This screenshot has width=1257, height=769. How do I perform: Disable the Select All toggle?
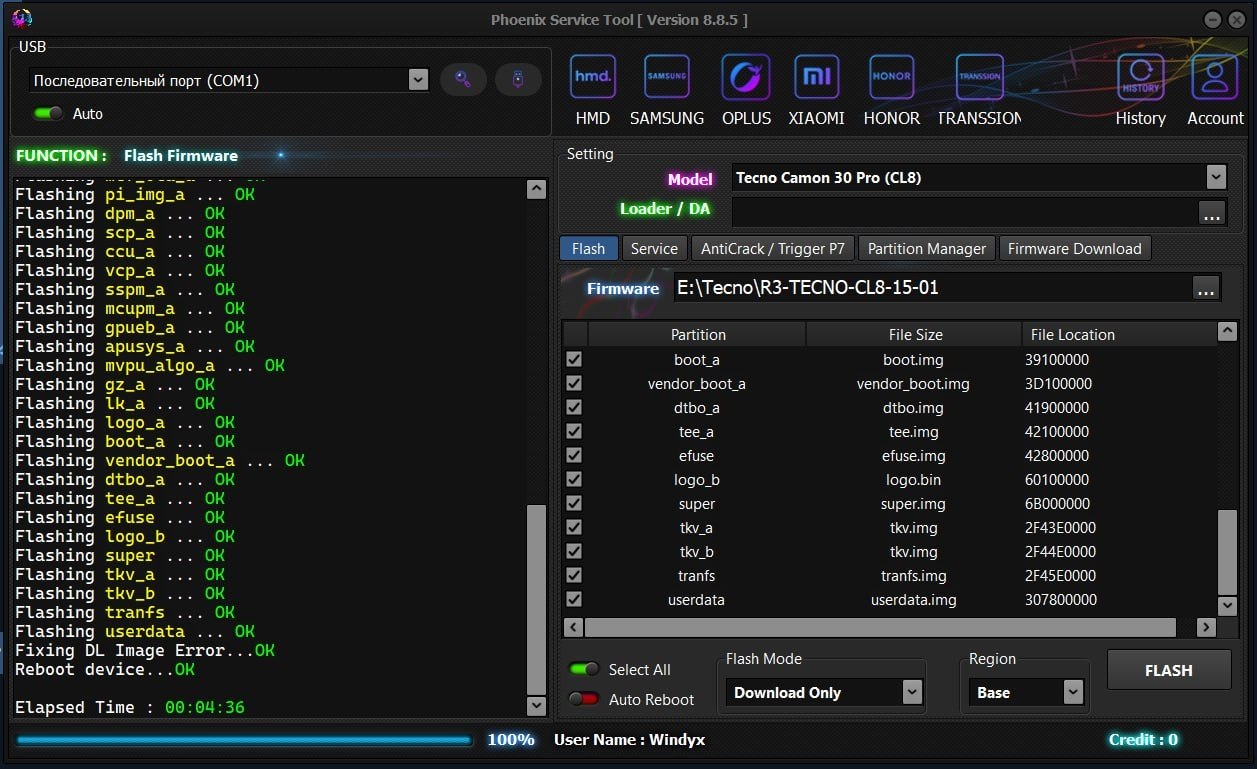pos(584,669)
